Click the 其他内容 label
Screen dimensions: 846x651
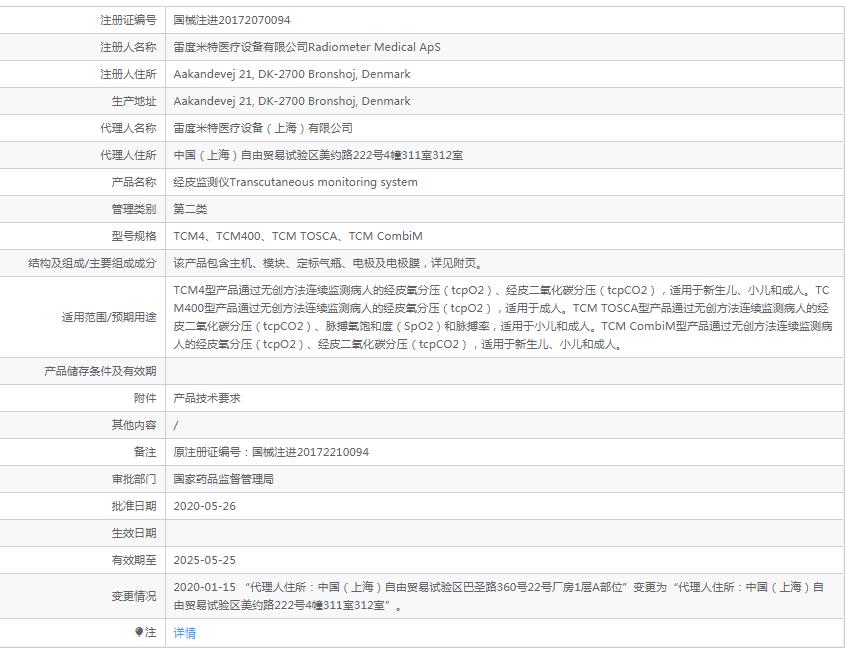click(x=134, y=425)
